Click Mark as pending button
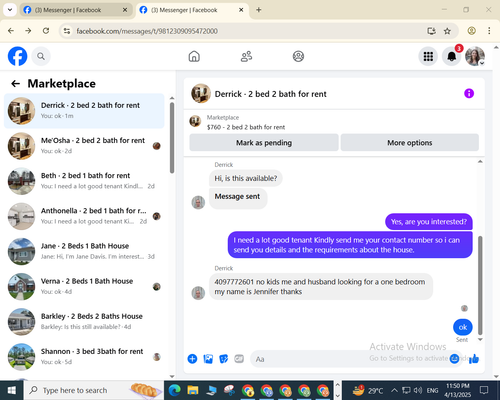 click(264, 143)
